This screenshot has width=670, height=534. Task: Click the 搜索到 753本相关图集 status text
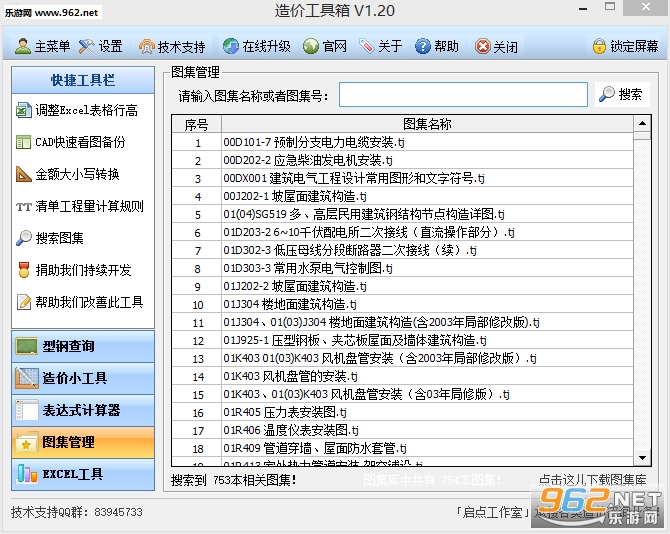(234, 480)
